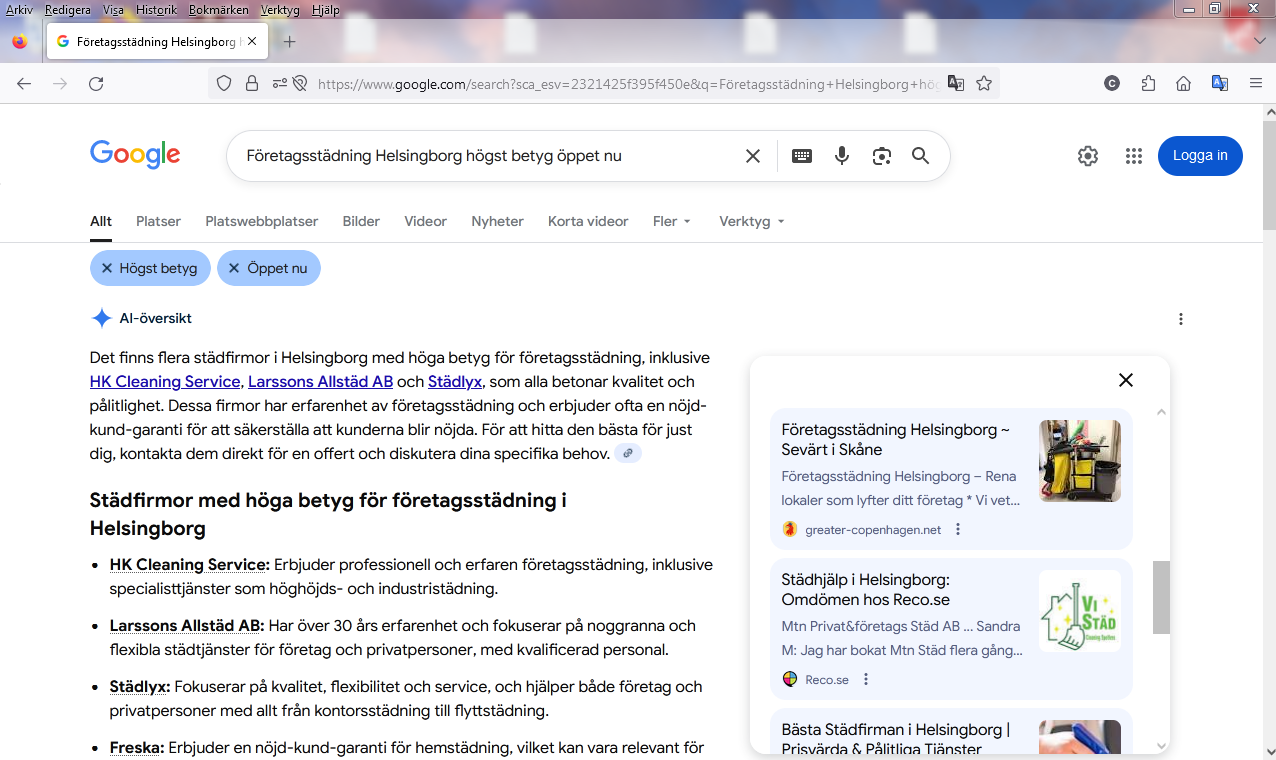
Task: Expand the Verktyg search tools dropdown
Action: coord(752,221)
